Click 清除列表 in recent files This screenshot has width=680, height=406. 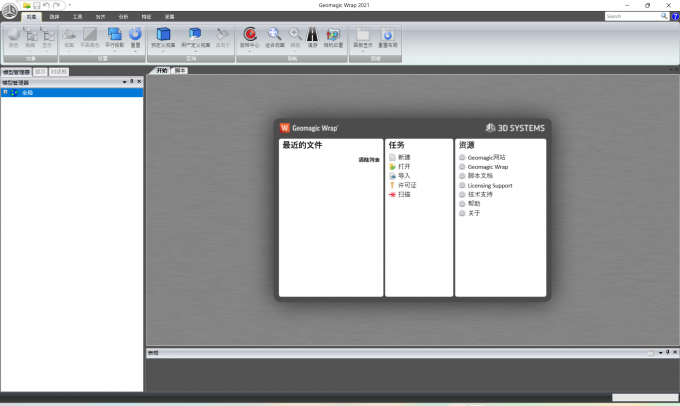click(x=369, y=160)
